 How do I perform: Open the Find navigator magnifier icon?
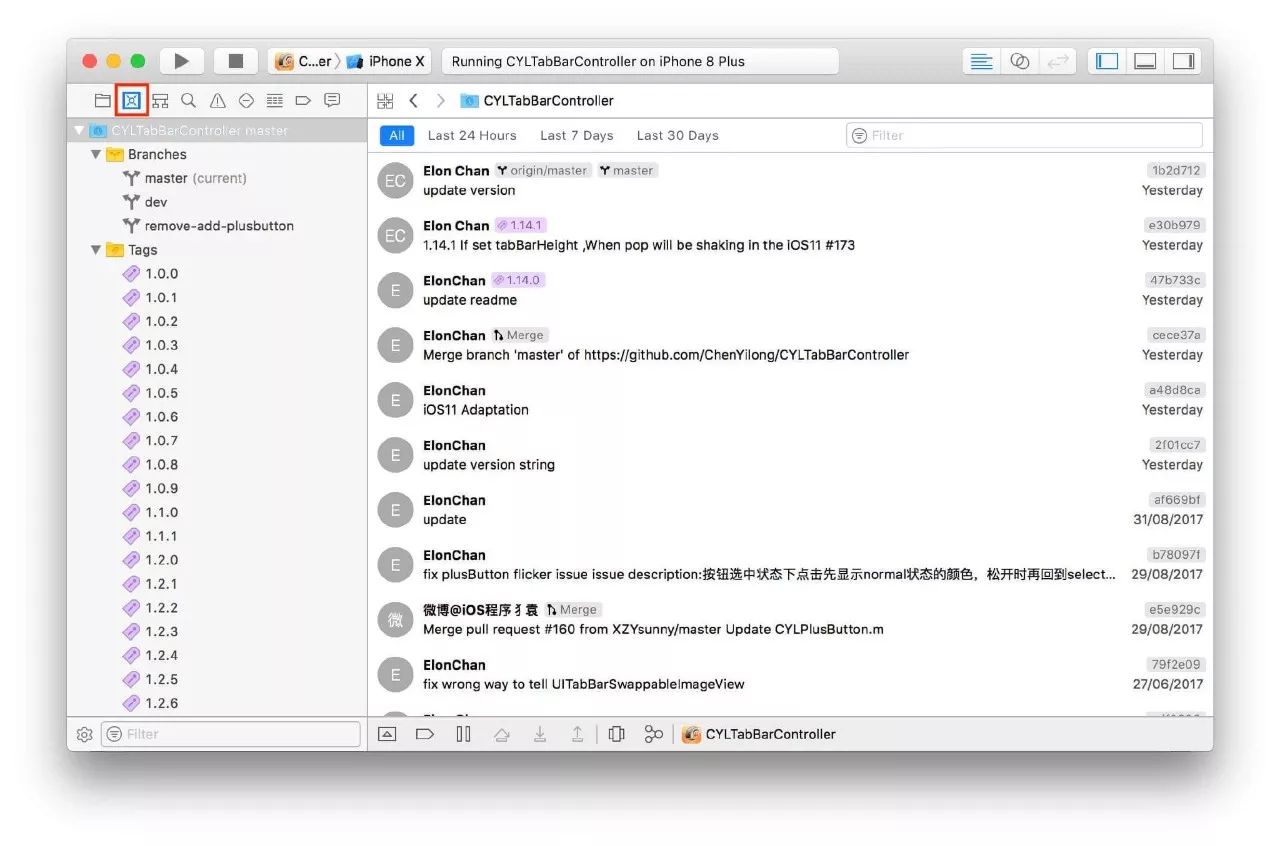click(188, 101)
